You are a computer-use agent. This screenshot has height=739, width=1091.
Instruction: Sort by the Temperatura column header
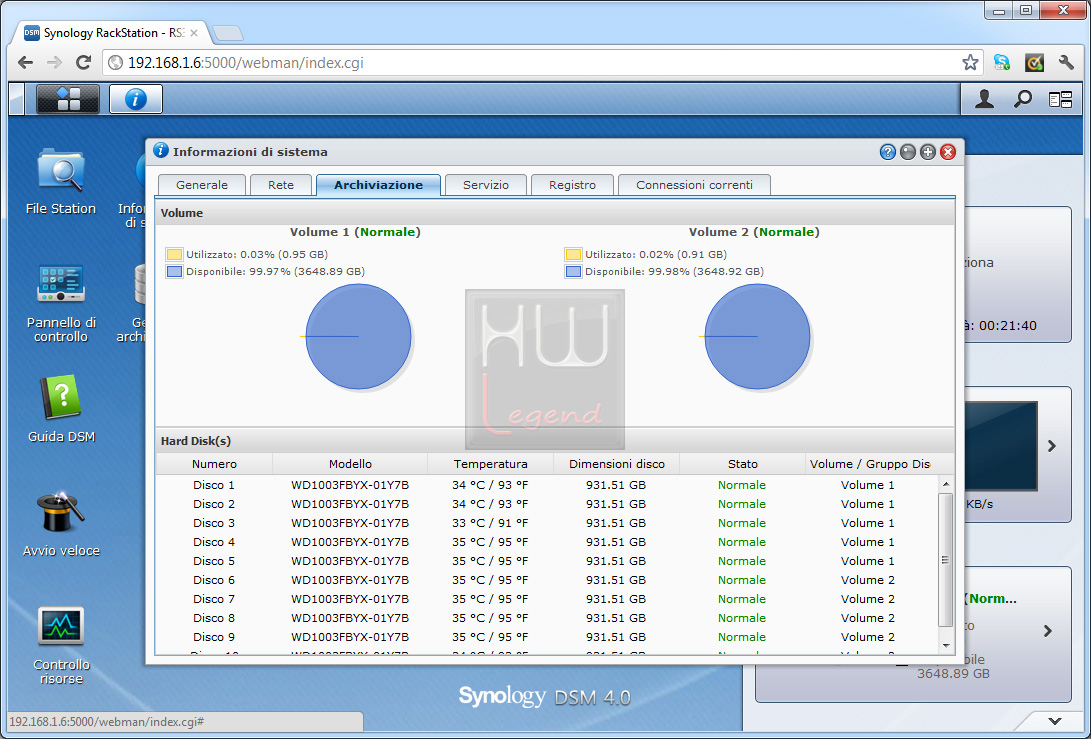coord(491,464)
